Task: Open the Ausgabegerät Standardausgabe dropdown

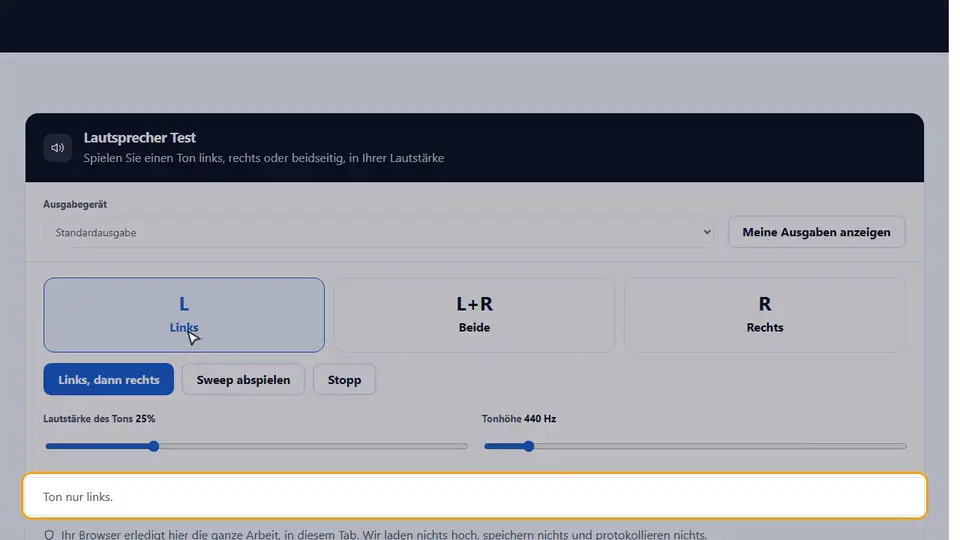Action: tap(378, 233)
